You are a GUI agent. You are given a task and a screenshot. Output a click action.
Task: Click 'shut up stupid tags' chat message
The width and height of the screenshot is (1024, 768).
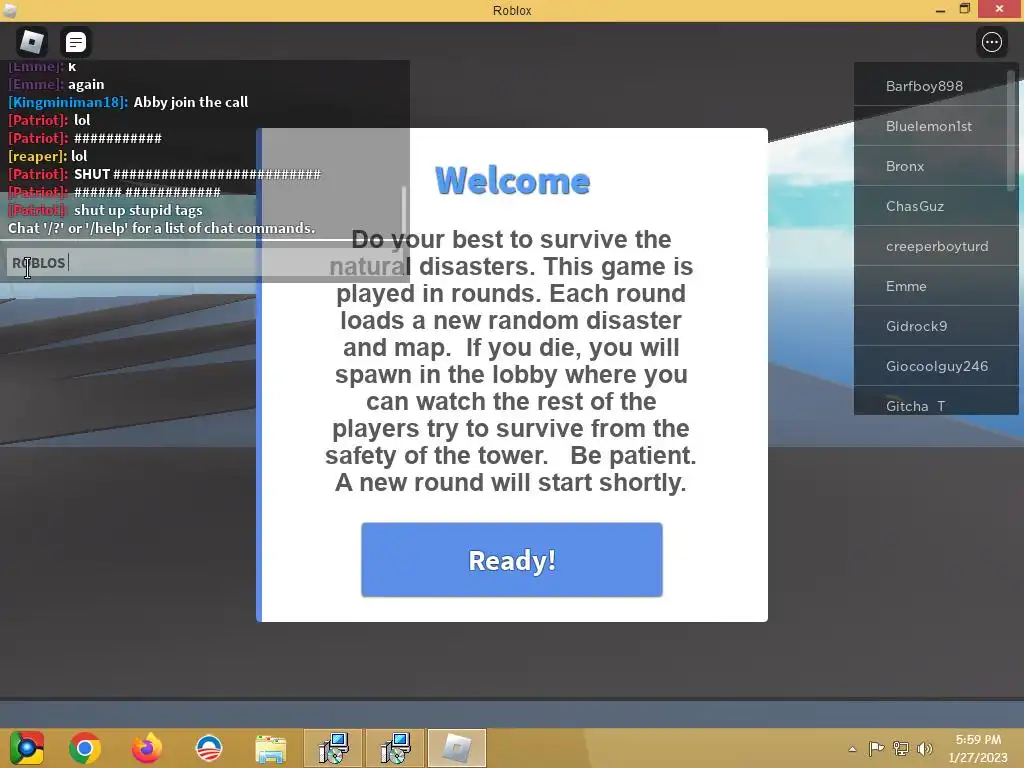[x=138, y=210]
